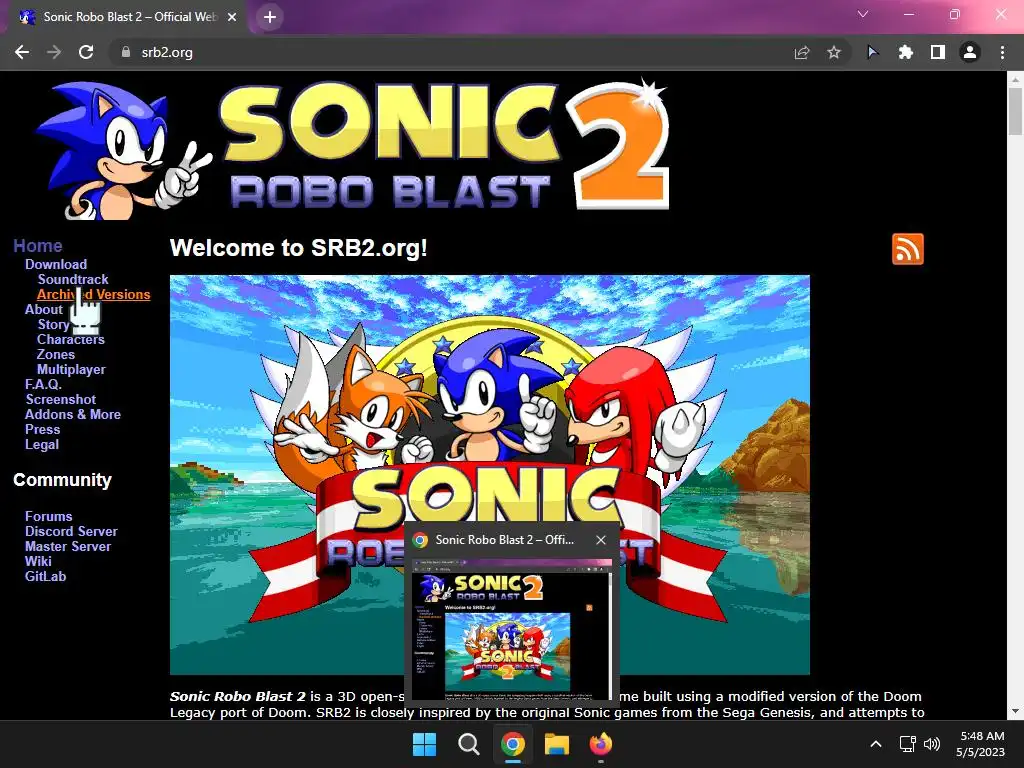The image size is (1024, 768).
Task: Open the Story link
Action: pyautogui.click(x=53, y=325)
